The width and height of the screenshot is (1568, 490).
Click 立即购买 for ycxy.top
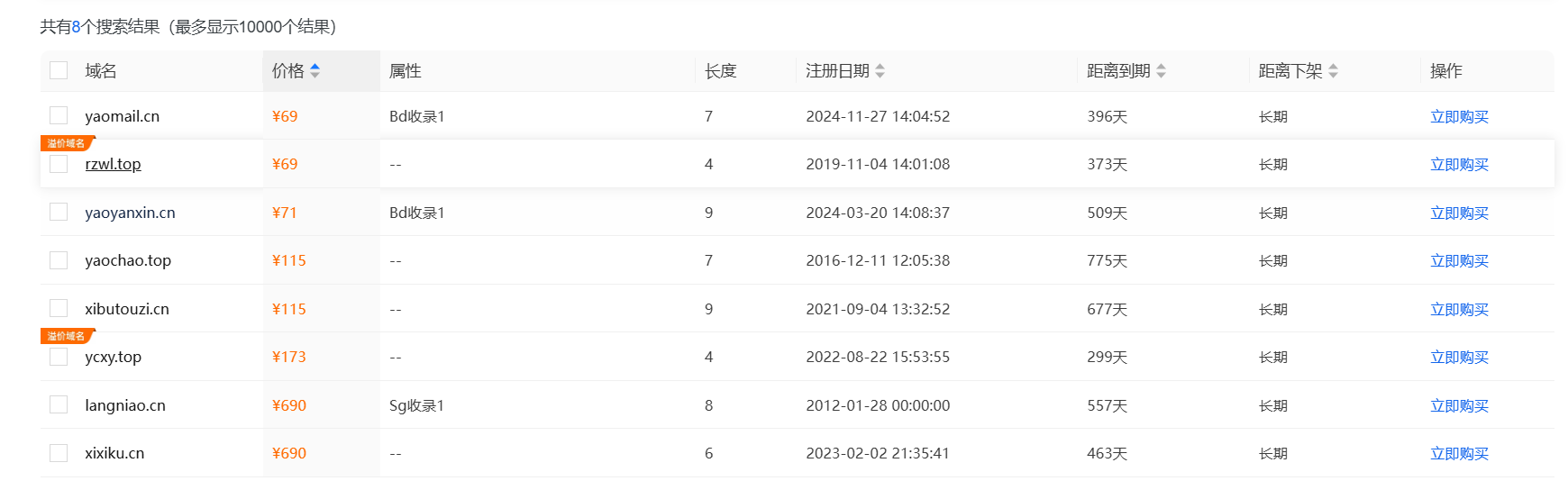pyautogui.click(x=1459, y=357)
